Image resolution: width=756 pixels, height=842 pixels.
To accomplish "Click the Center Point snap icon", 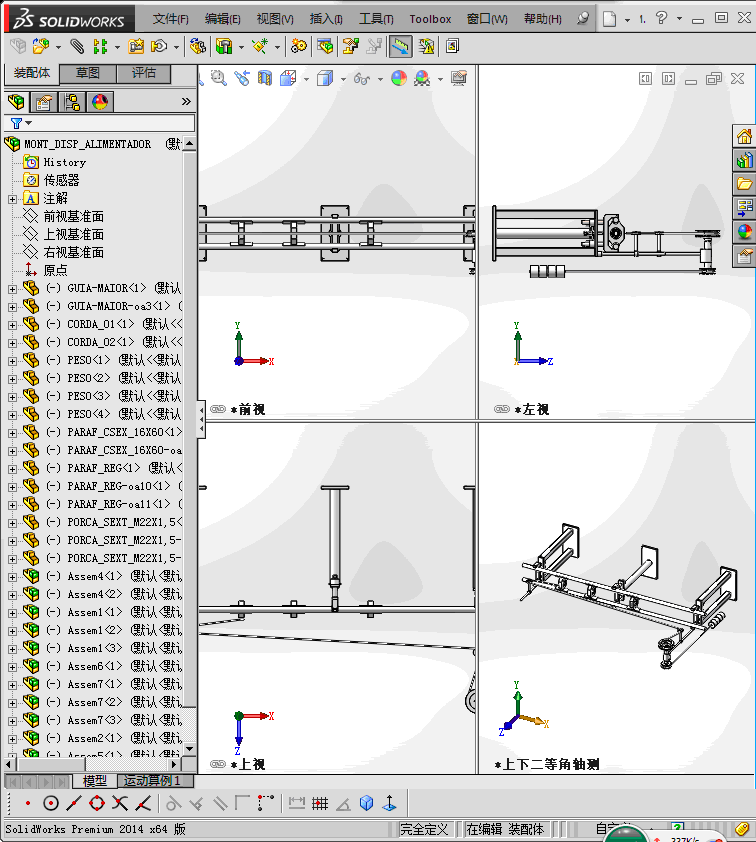I will coord(50,803).
